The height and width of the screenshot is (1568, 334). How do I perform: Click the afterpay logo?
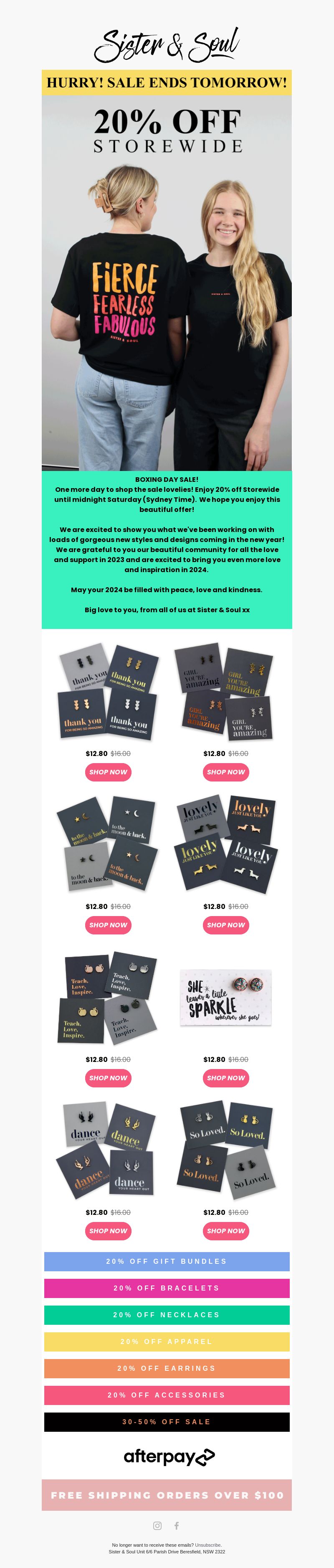point(169,1456)
